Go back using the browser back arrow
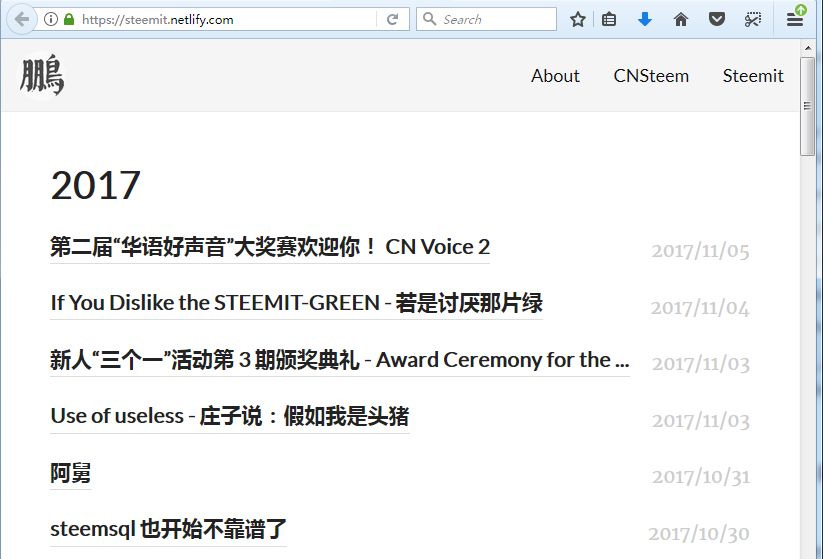Viewport: 823px width, 559px height. [22, 19]
